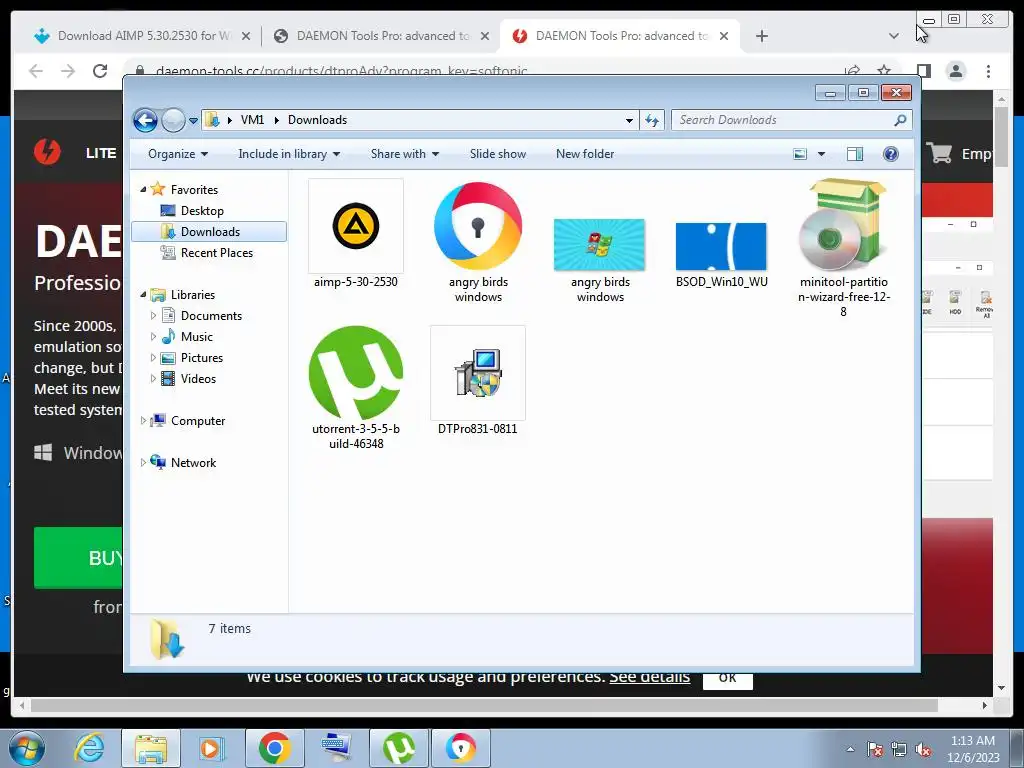
Task: Click the Explorer forward arrow button
Action: 173,120
